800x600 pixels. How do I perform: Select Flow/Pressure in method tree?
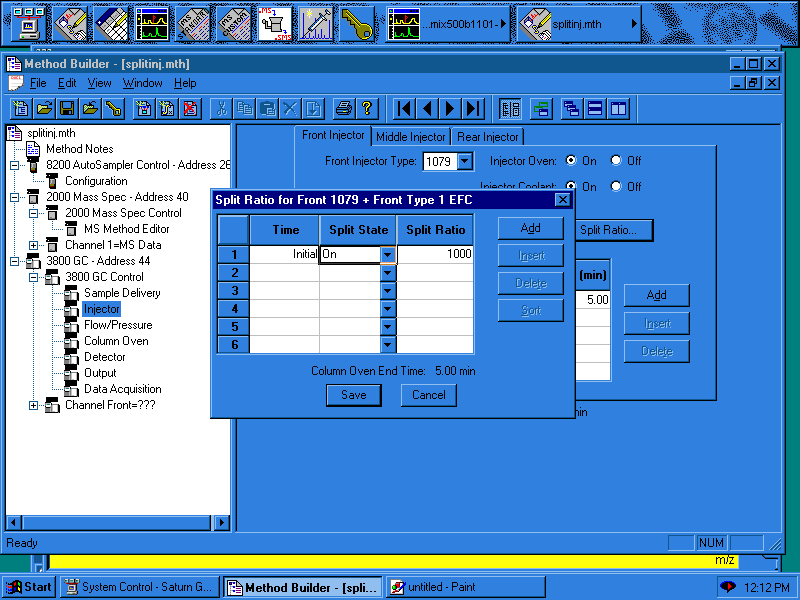(x=118, y=325)
